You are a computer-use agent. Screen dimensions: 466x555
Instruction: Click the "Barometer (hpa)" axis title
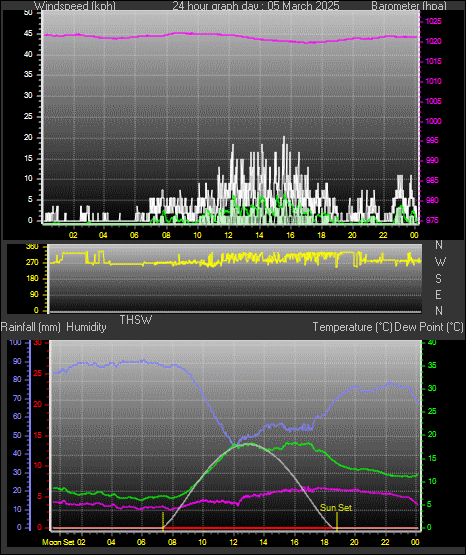(x=409, y=6)
